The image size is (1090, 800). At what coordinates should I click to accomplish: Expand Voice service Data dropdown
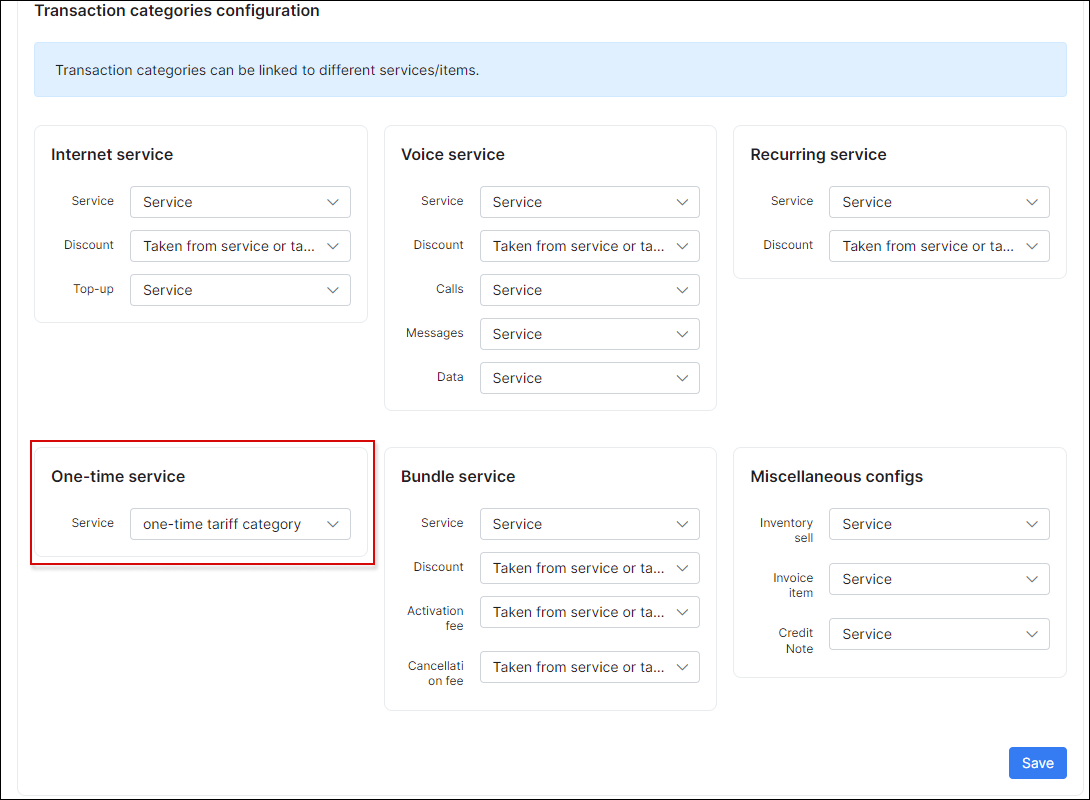589,378
